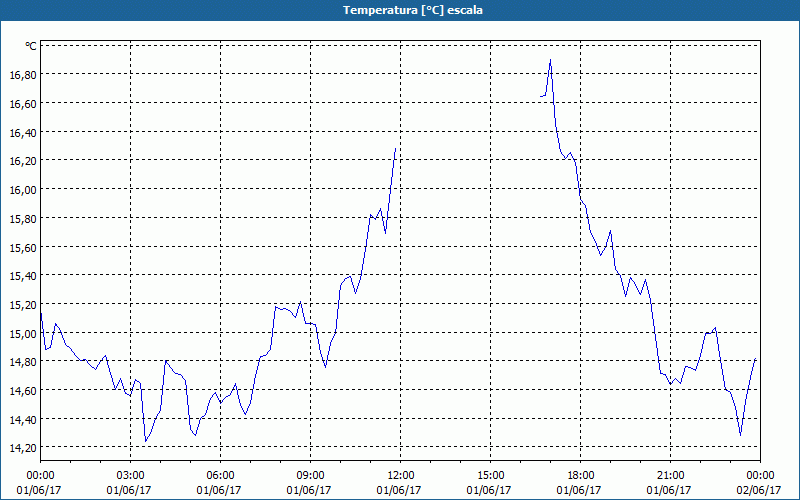Select the 12:00 time label
800x500 pixels.
401,476
